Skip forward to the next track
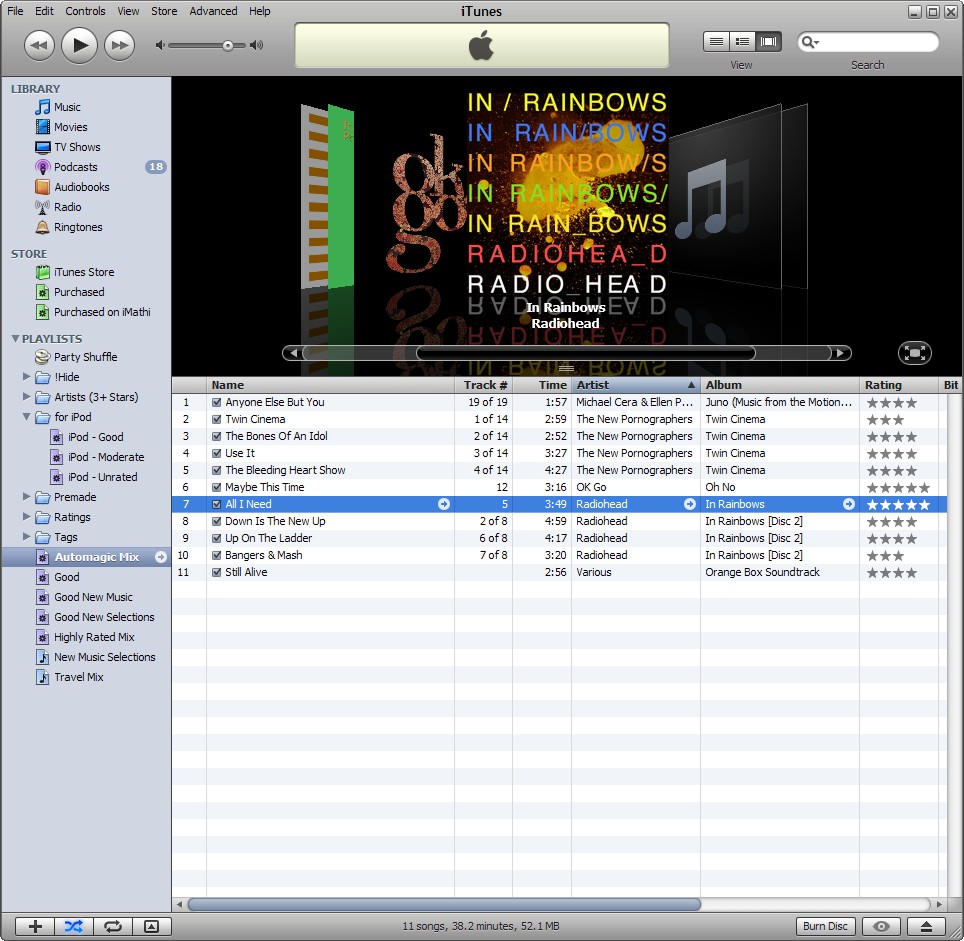 [x=120, y=45]
